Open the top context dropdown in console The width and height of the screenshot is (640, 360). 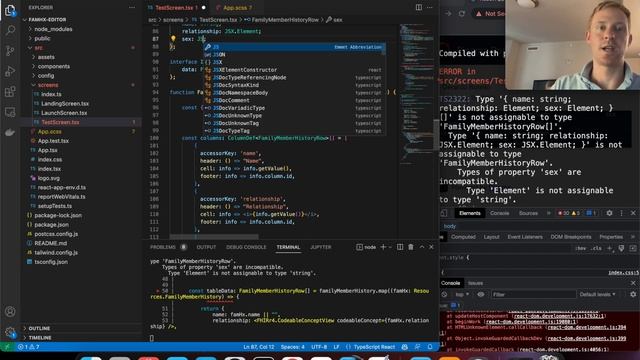(462, 294)
